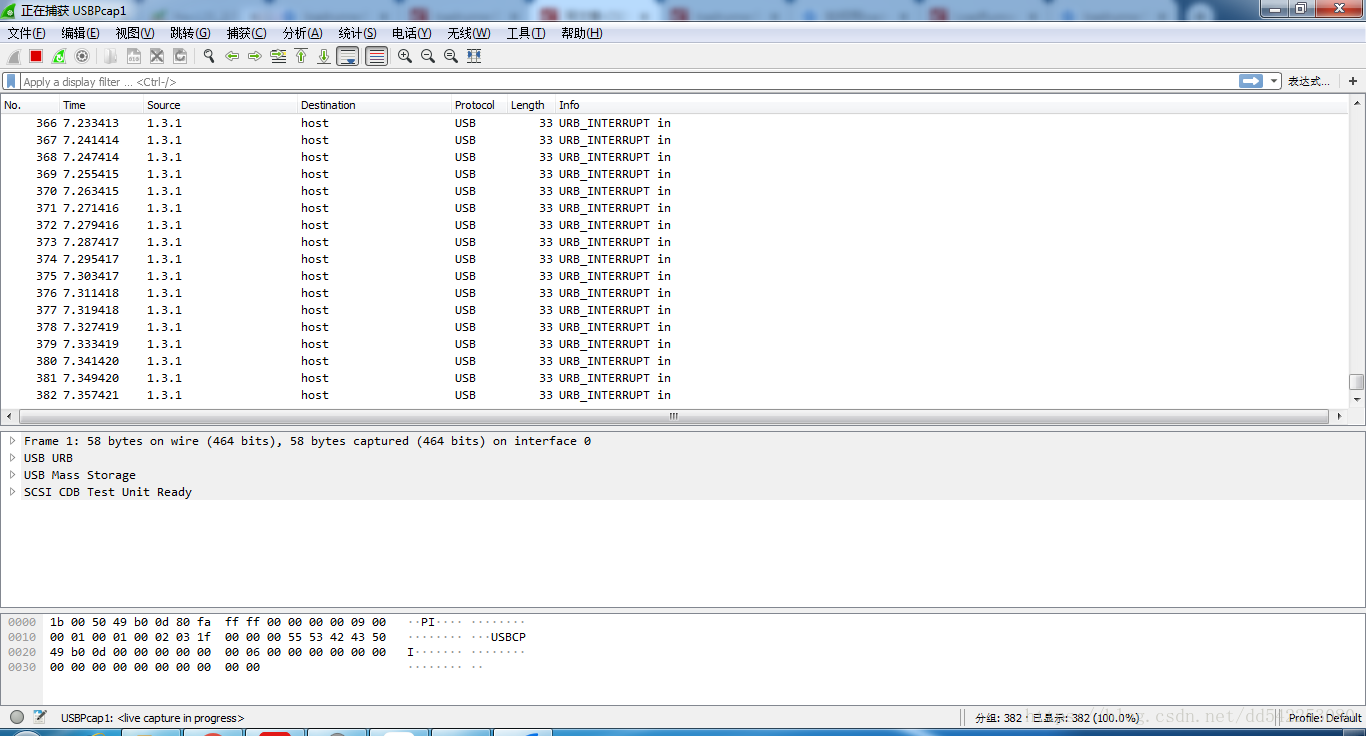The image size is (1366, 736).
Task: Jump to the last packet
Action: point(324,56)
